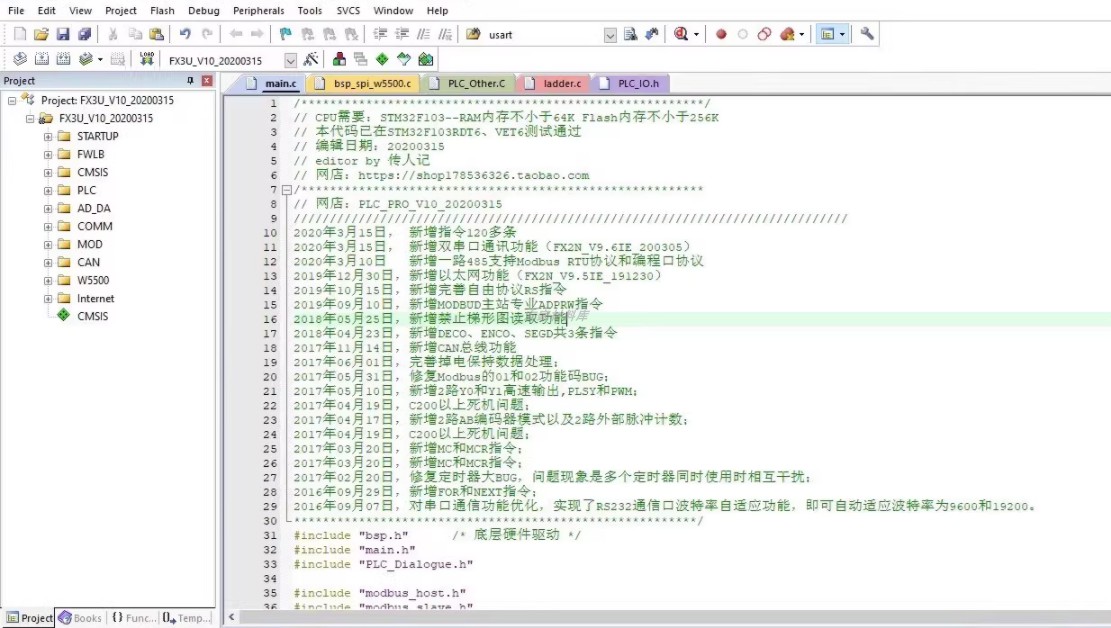1111x628 pixels.
Task: Open the Peripherals menu
Action: (258, 11)
